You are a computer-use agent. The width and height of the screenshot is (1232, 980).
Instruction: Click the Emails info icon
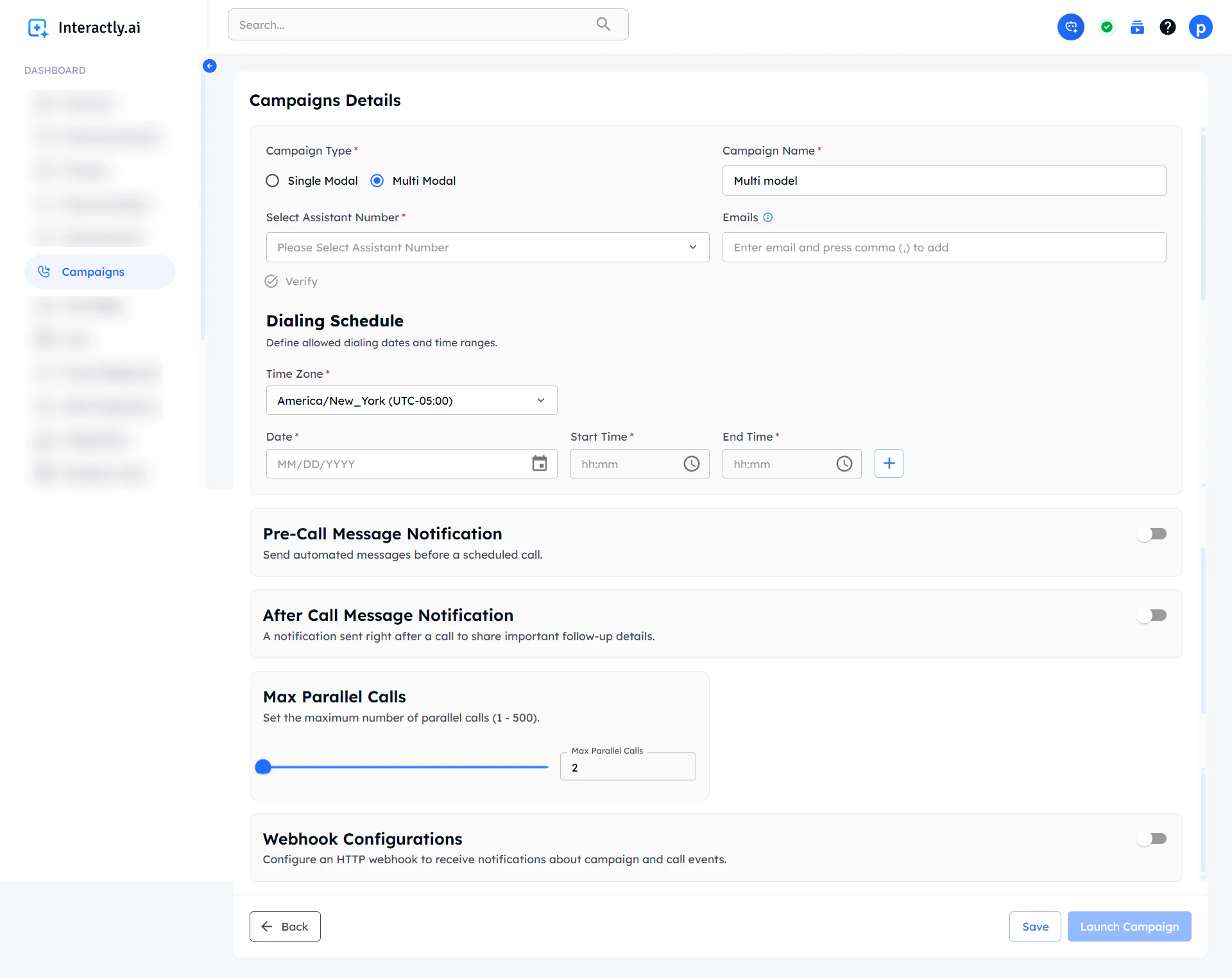pos(767,217)
